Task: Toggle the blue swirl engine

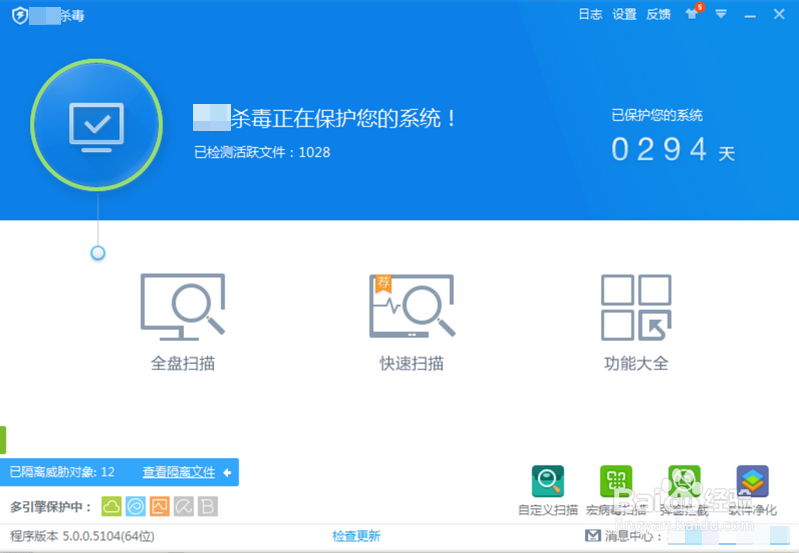Action: [x=136, y=507]
